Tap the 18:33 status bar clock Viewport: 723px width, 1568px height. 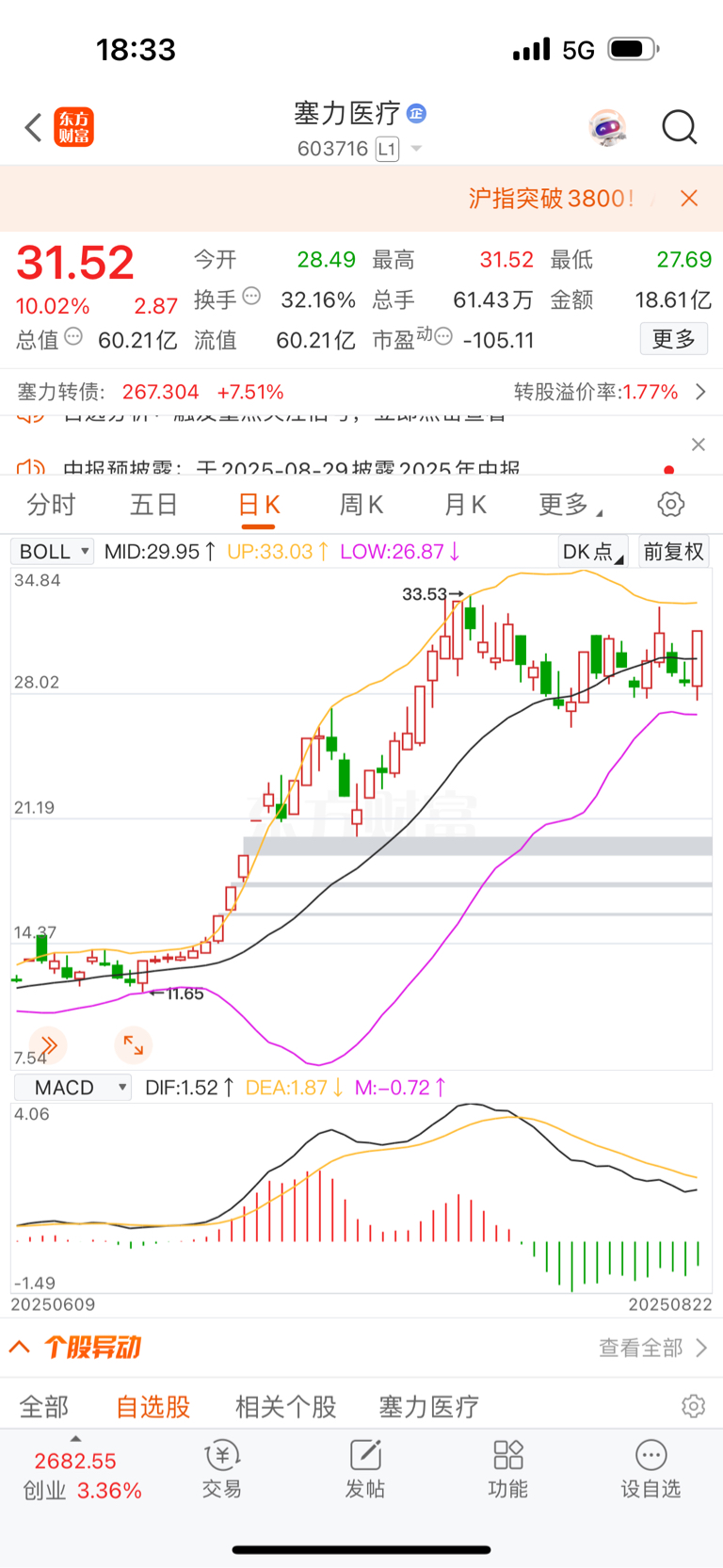pyautogui.click(x=137, y=50)
